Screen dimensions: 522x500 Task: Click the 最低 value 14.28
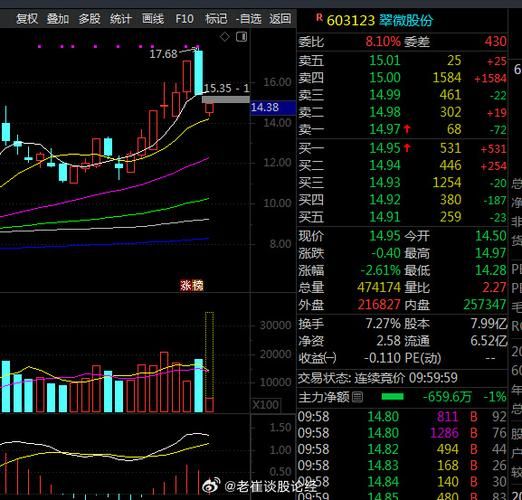pyautogui.click(x=491, y=270)
